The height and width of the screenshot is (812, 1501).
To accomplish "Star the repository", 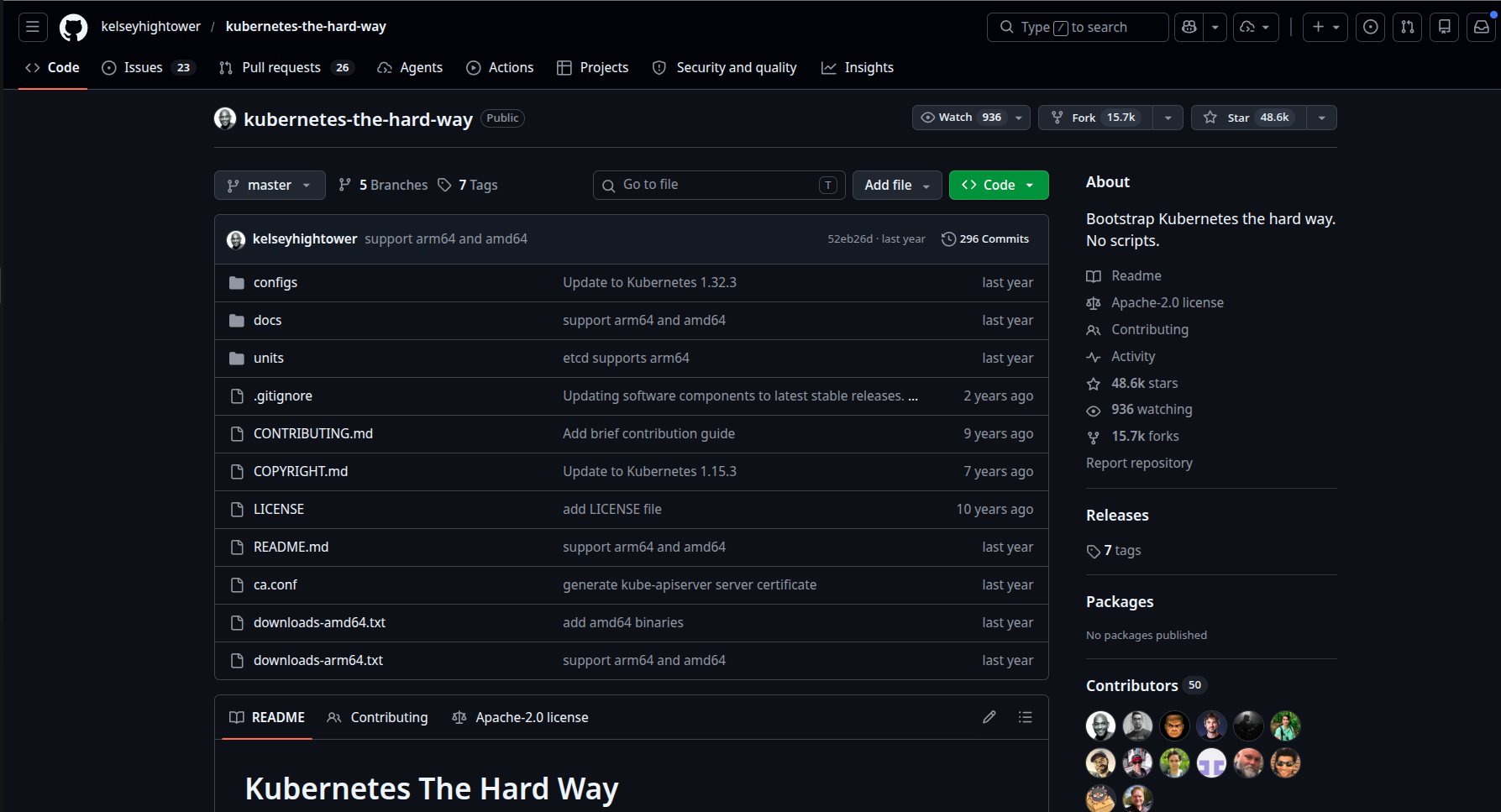I will click(x=1249, y=118).
